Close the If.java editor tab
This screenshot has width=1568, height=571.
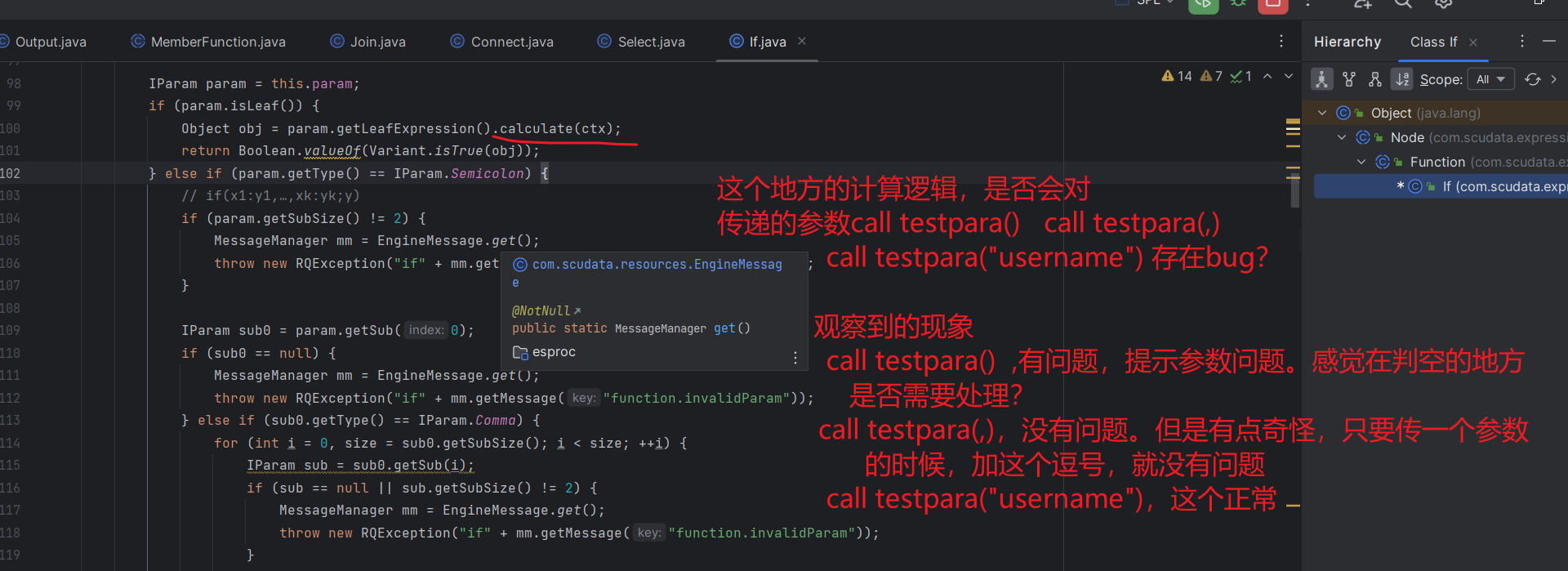[802, 41]
